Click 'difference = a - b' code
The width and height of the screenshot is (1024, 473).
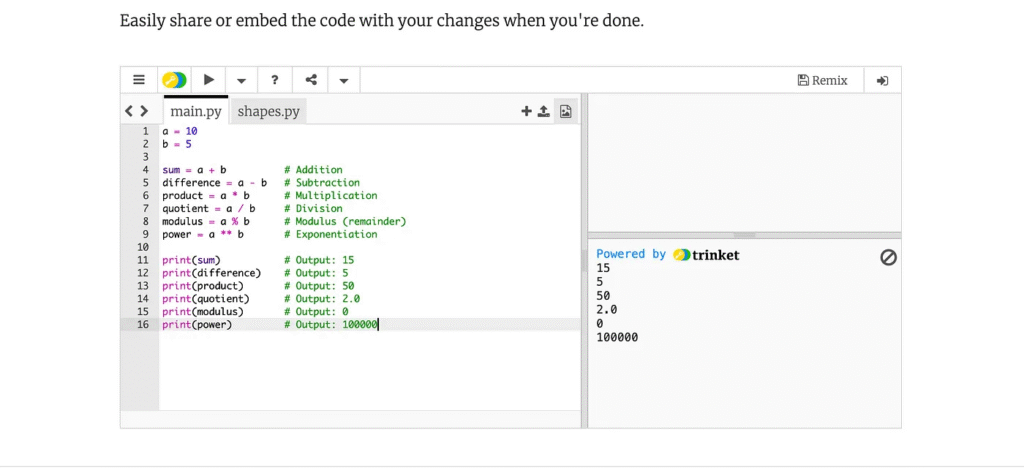214,182
